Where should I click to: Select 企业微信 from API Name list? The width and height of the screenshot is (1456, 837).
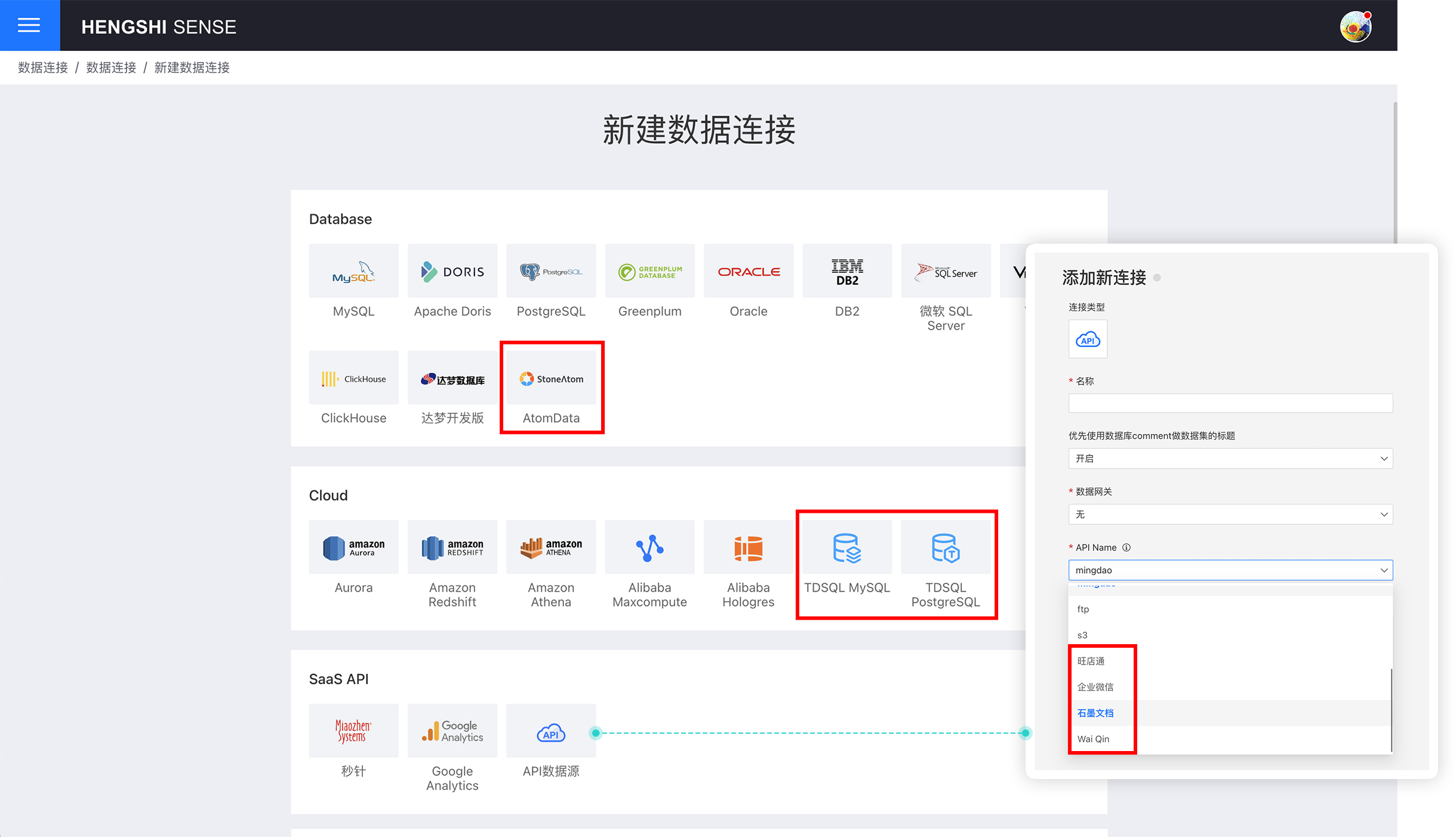pyautogui.click(x=1096, y=687)
